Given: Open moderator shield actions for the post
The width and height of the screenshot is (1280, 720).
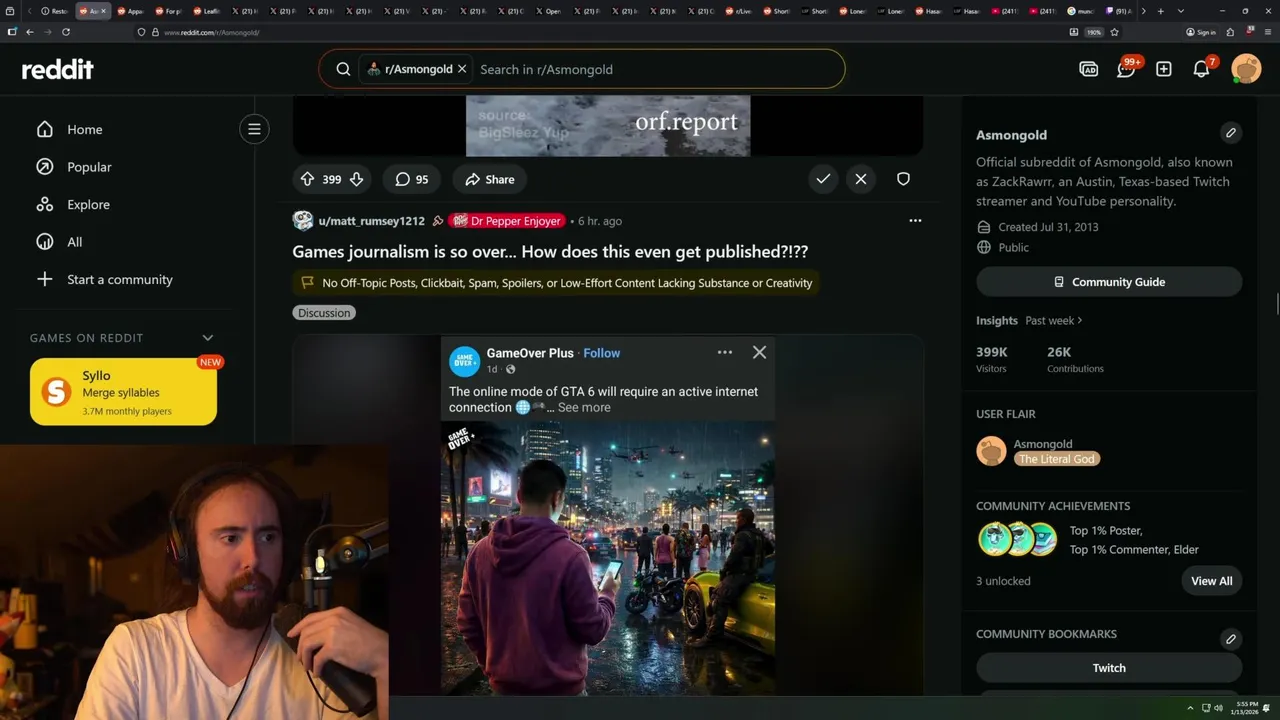Looking at the screenshot, I should 903,179.
